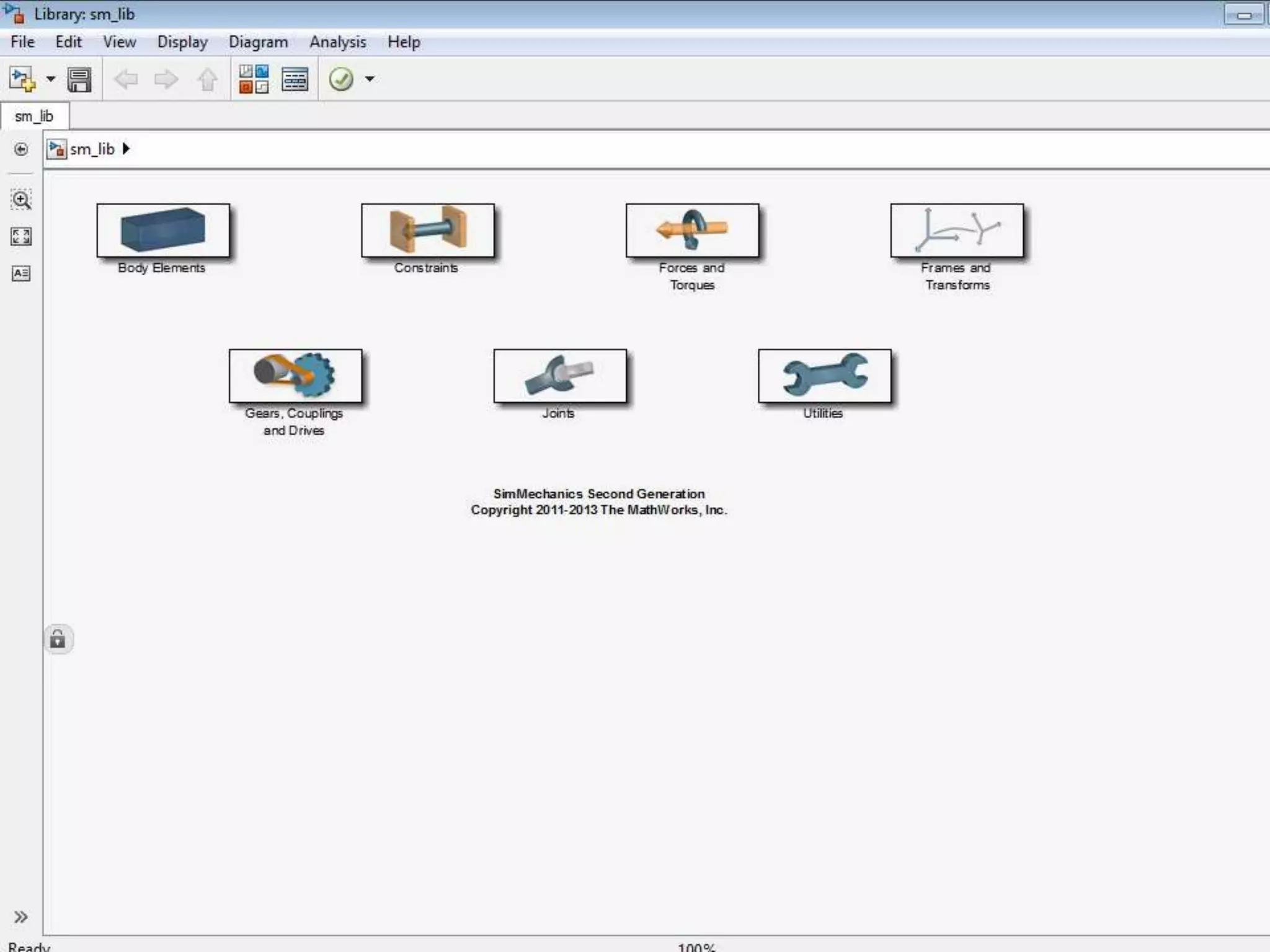
Task: Open the Library Browser icon
Action: click(x=254, y=79)
